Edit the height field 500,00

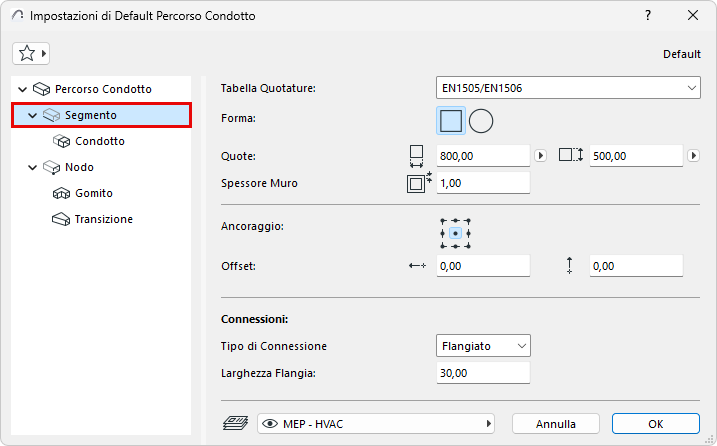[636, 156]
